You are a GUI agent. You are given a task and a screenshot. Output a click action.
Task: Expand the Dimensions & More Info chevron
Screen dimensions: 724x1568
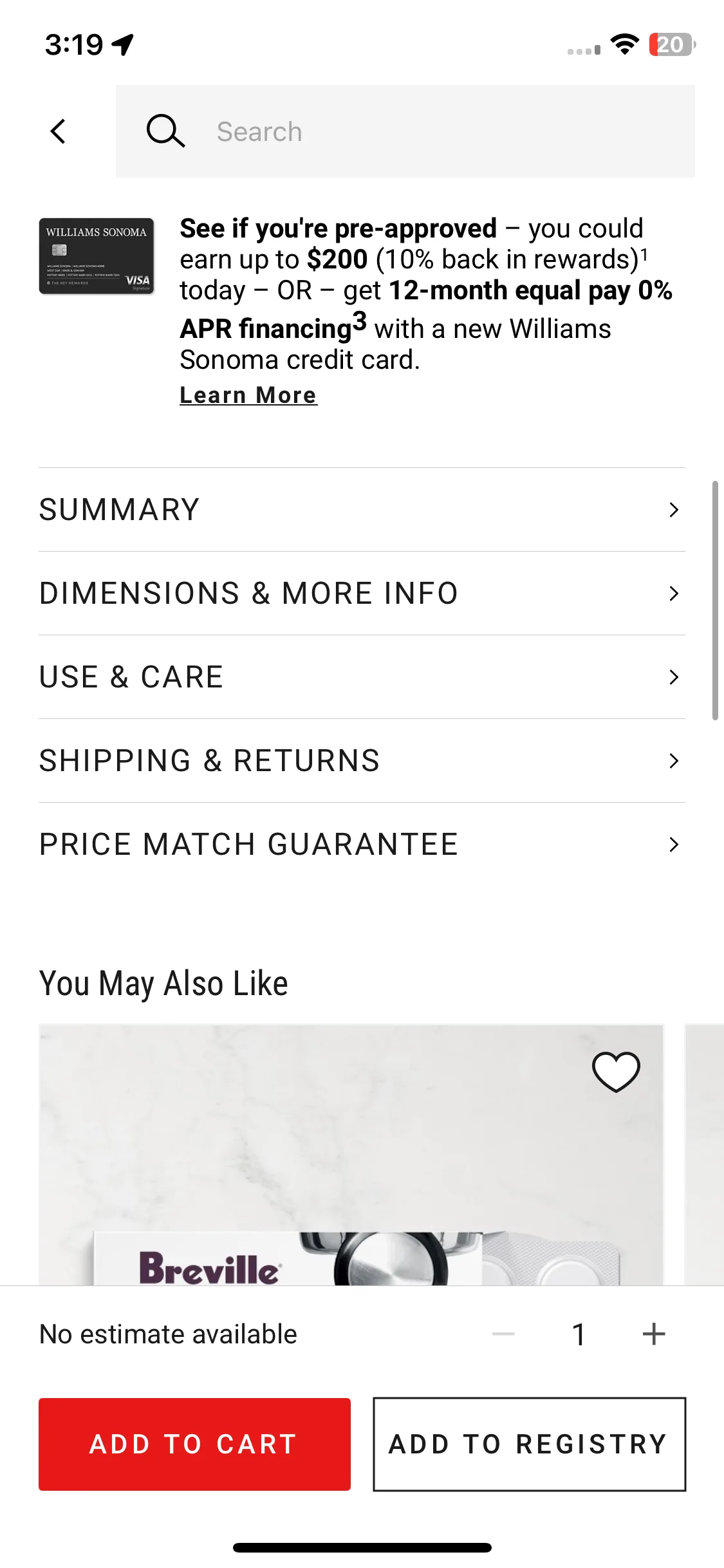(x=674, y=593)
